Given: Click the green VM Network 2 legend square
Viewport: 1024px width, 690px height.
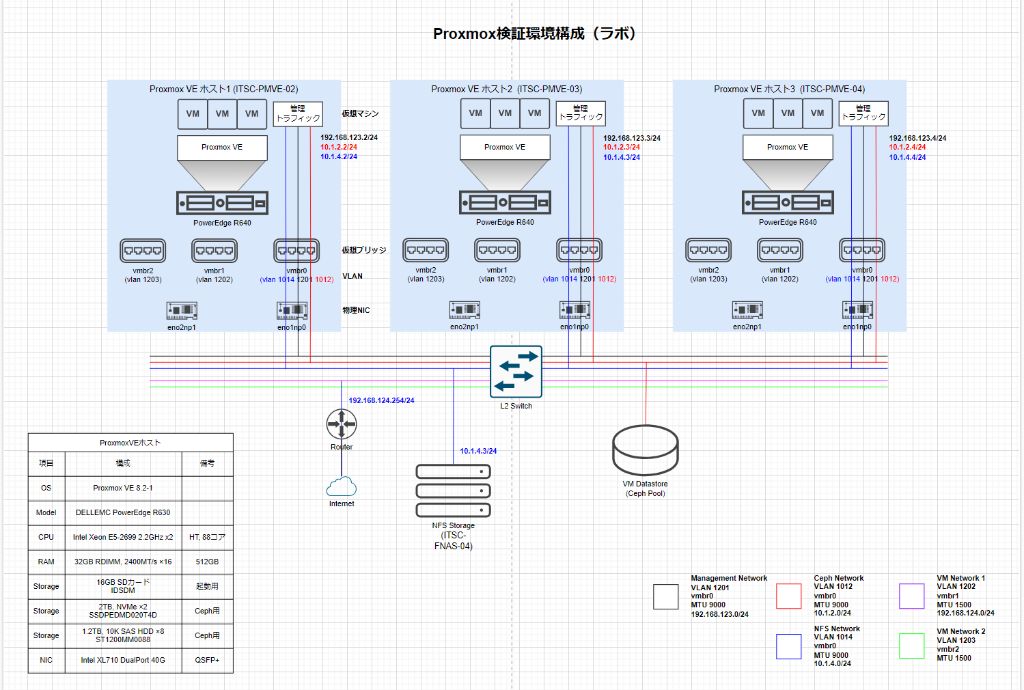Looking at the screenshot, I should 911,646.
